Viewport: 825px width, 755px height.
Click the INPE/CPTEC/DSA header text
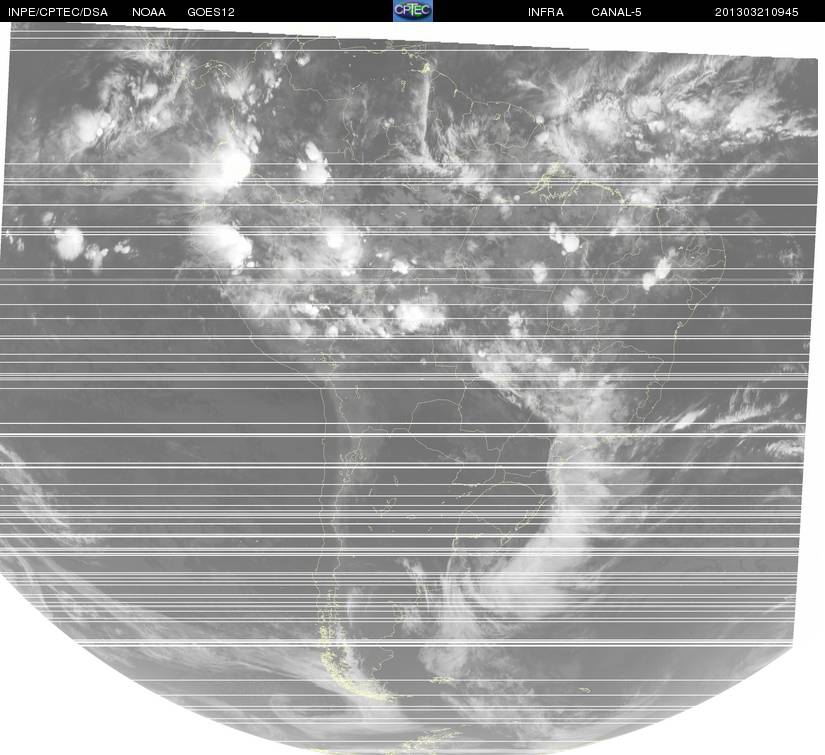tap(58, 12)
